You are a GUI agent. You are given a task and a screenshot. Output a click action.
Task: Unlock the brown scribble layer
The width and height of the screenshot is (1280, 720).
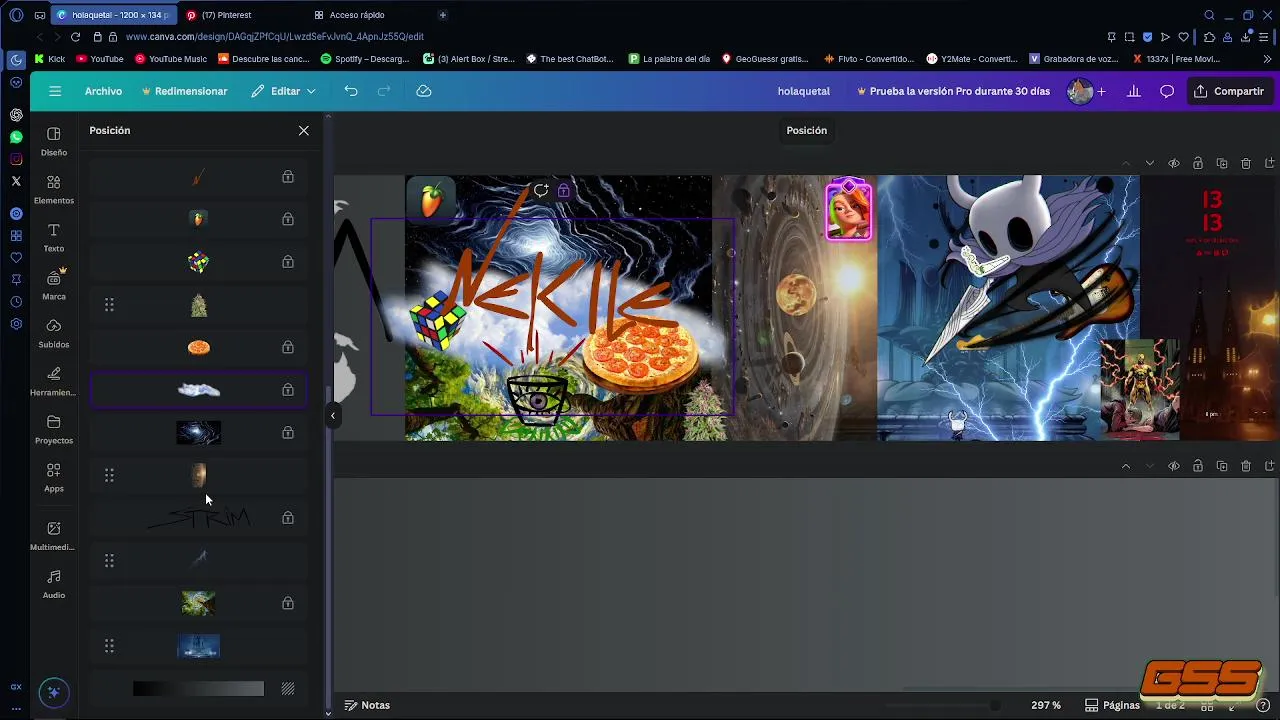(x=288, y=177)
